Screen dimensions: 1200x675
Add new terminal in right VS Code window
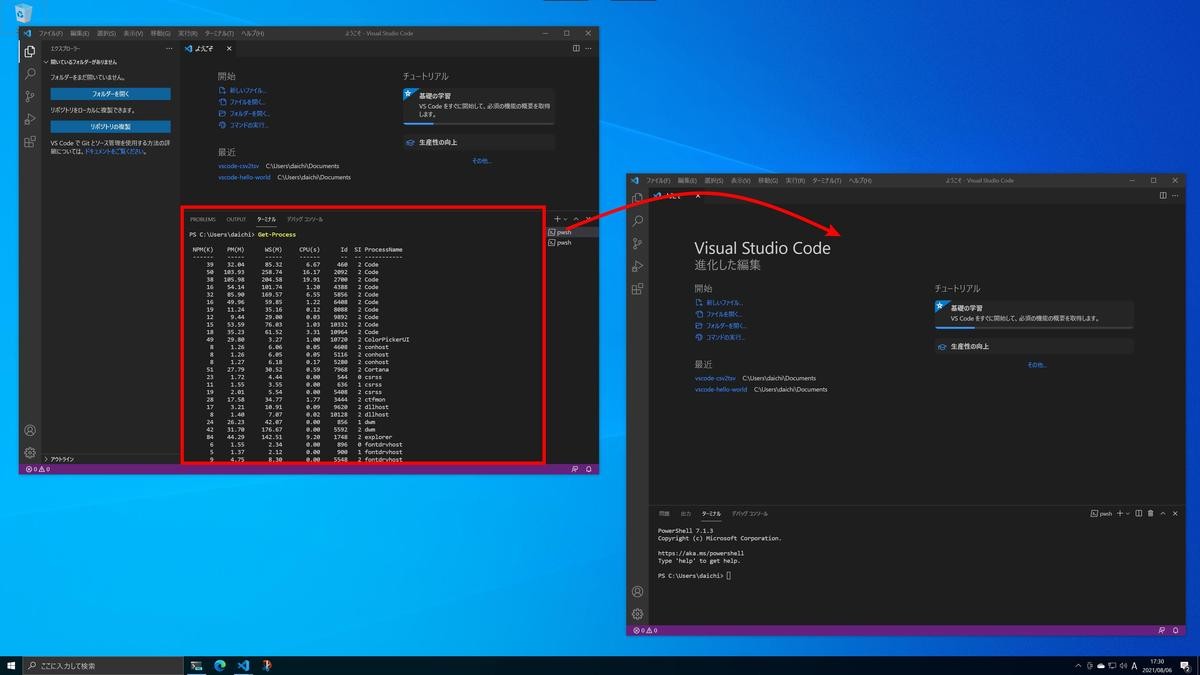coord(1120,513)
